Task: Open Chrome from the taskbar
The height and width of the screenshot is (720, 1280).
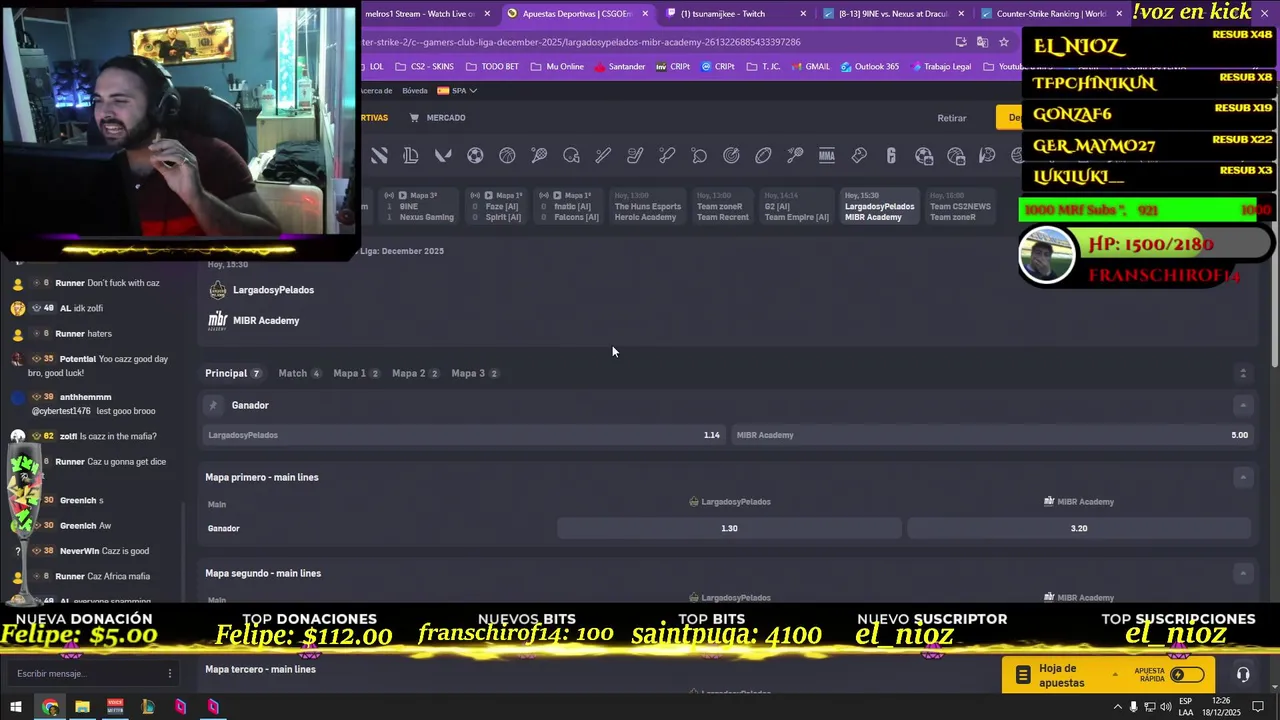Action: click(x=50, y=707)
